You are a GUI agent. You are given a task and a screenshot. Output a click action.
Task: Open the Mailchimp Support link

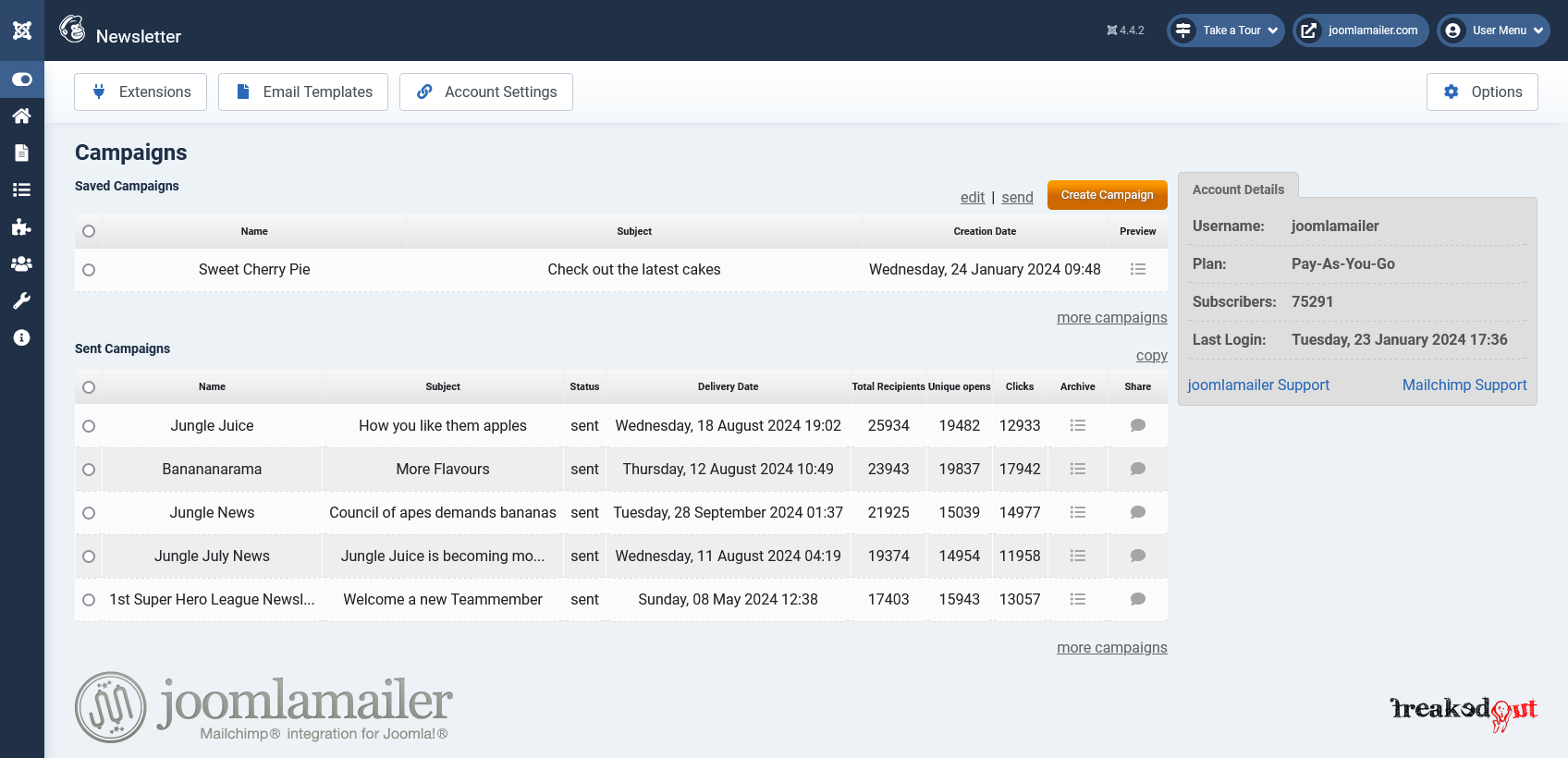(x=1464, y=385)
